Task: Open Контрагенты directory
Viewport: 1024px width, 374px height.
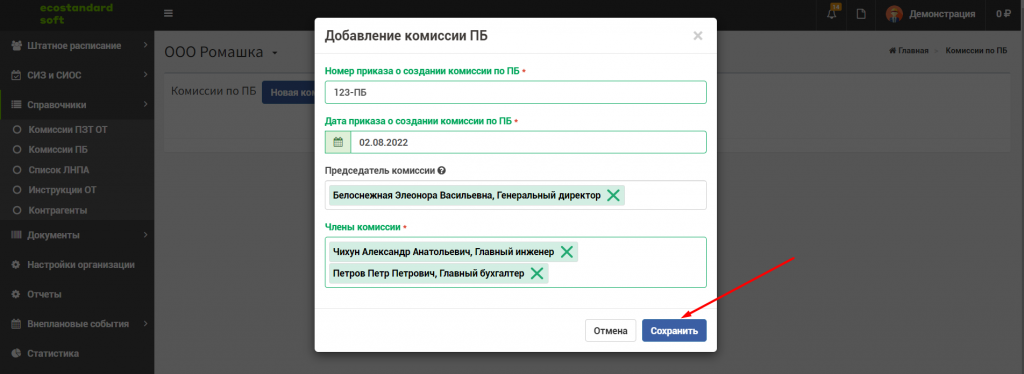Action: (x=58, y=210)
